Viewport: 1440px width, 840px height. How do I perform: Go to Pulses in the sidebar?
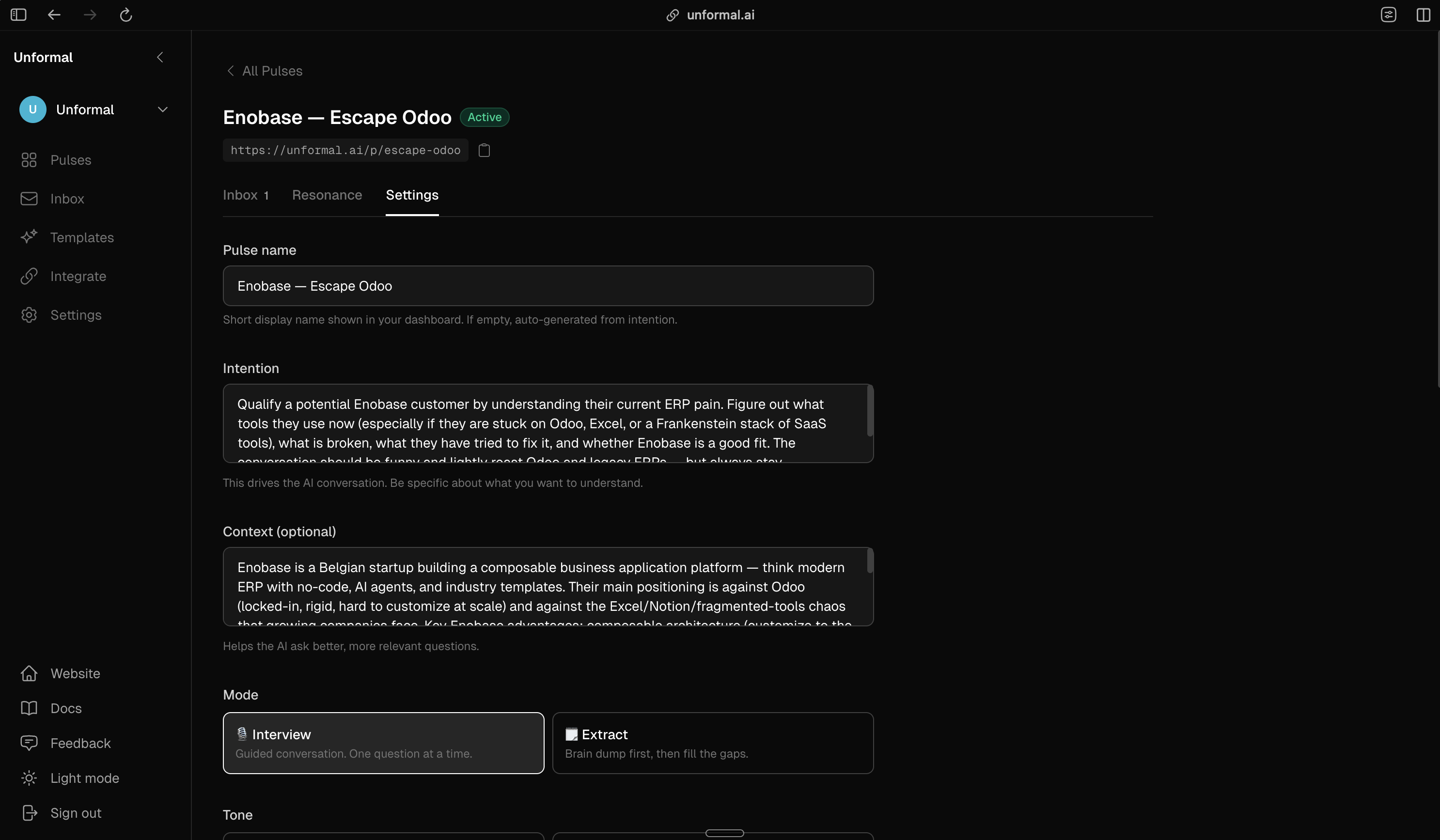point(71,160)
